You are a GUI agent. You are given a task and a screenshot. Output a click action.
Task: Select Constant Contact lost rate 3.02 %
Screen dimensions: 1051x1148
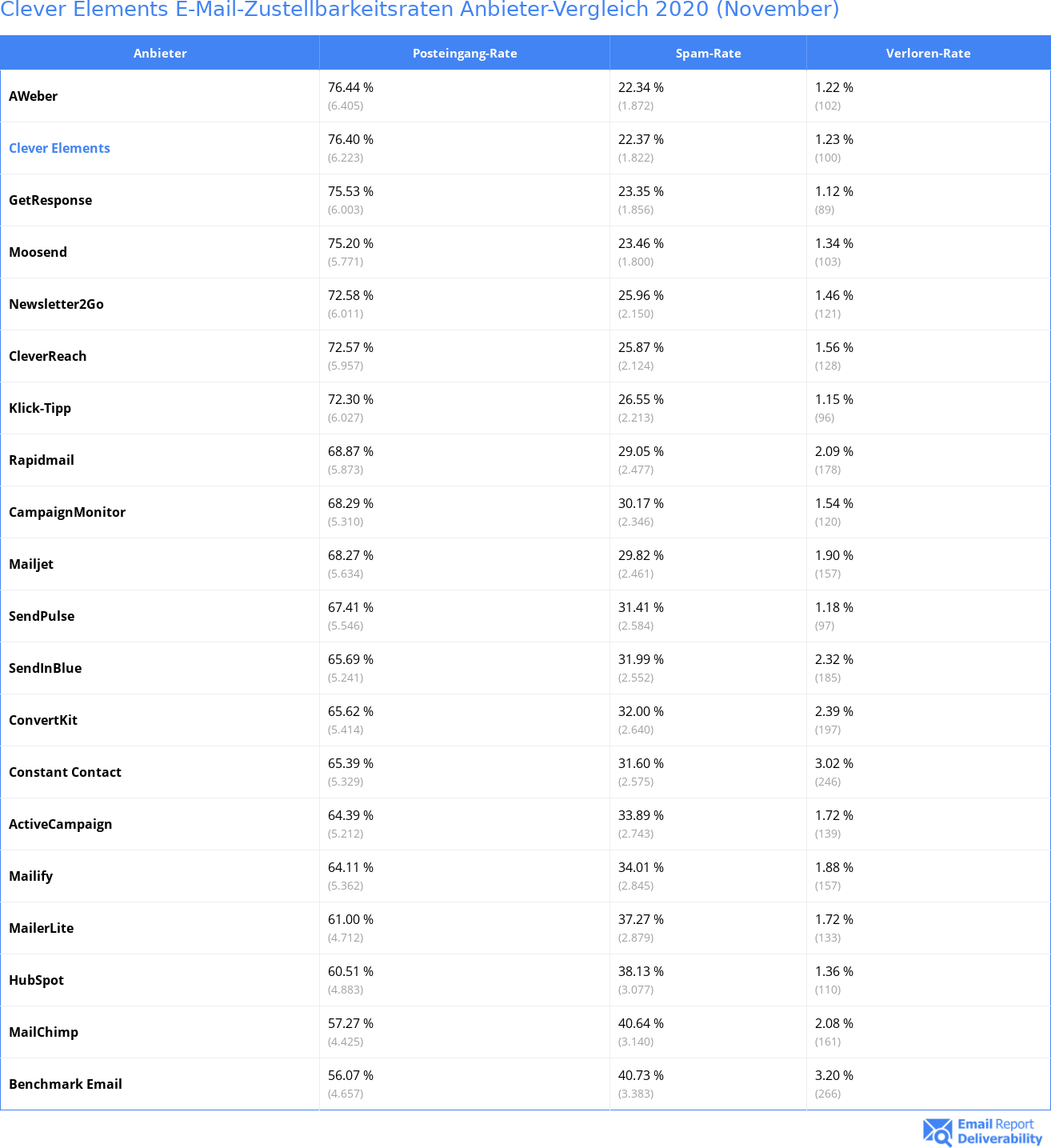[x=834, y=763]
